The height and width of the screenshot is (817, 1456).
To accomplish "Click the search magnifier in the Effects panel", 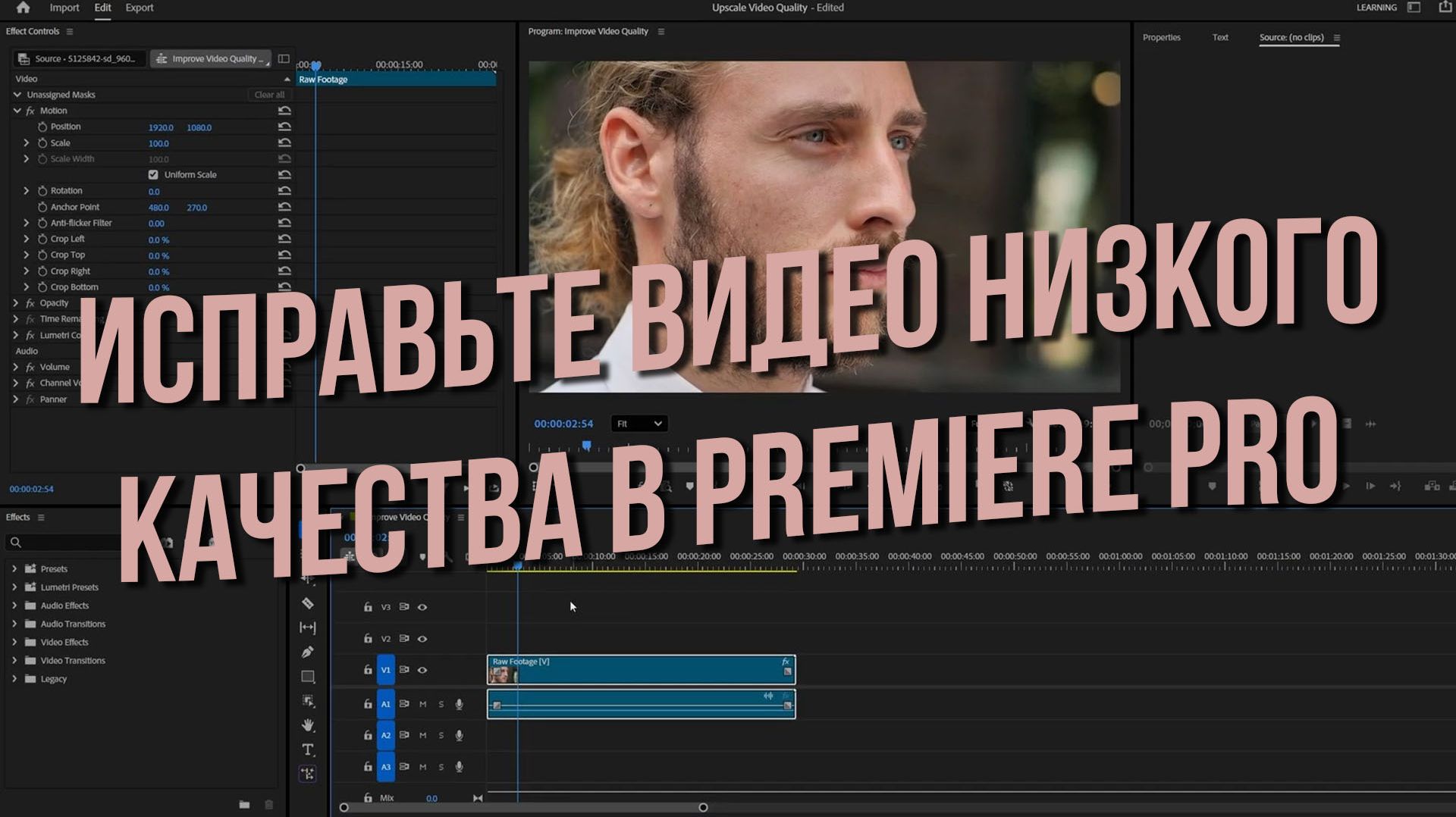I will (x=14, y=542).
